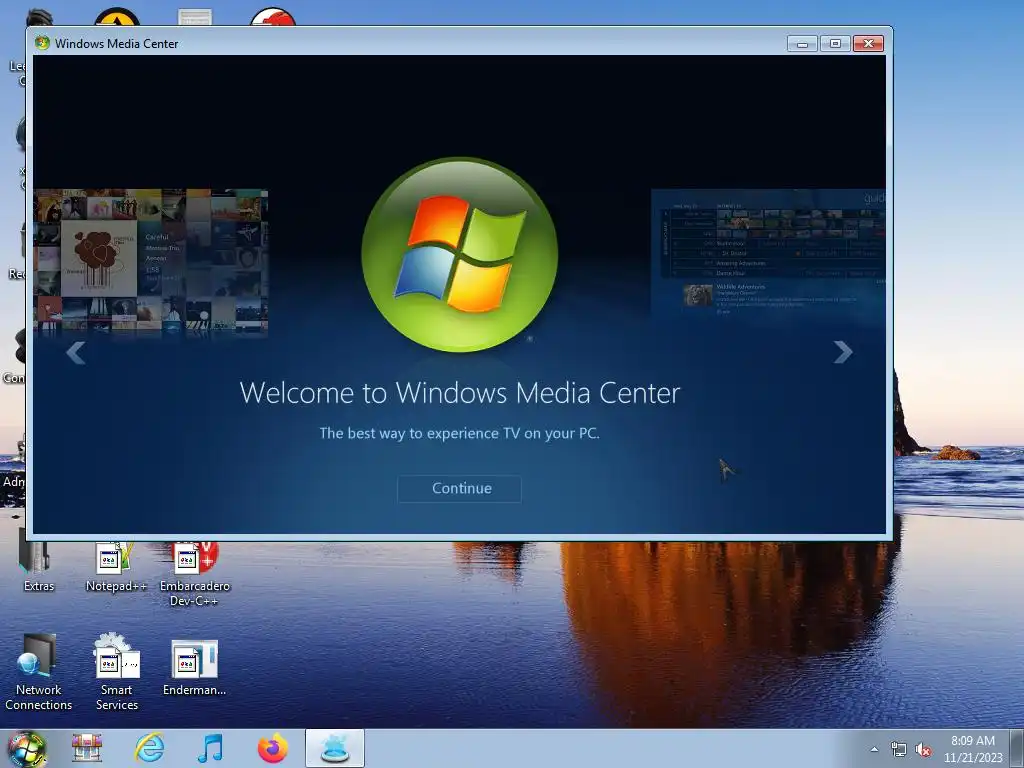Open the music note app in taskbar

[210, 748]
